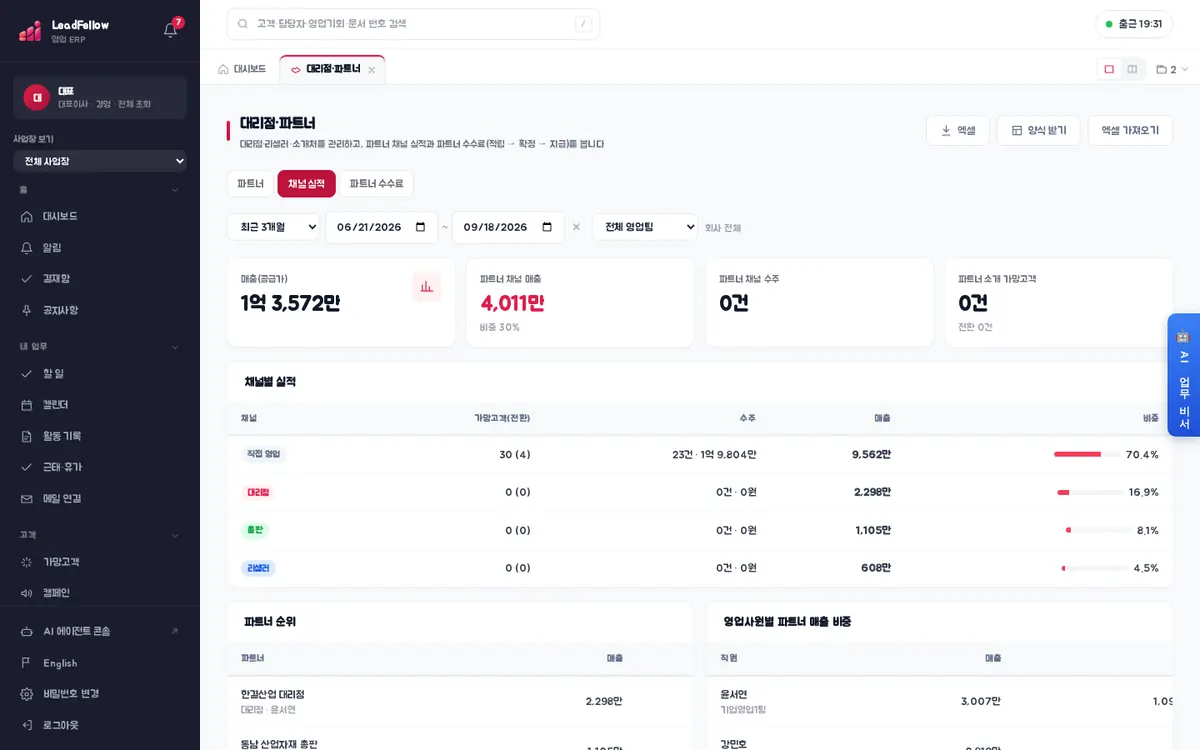This screenshot has height=750, width=1200.
Task: Open the 전체 사업장 dropdown
Action: pos(100,161)
